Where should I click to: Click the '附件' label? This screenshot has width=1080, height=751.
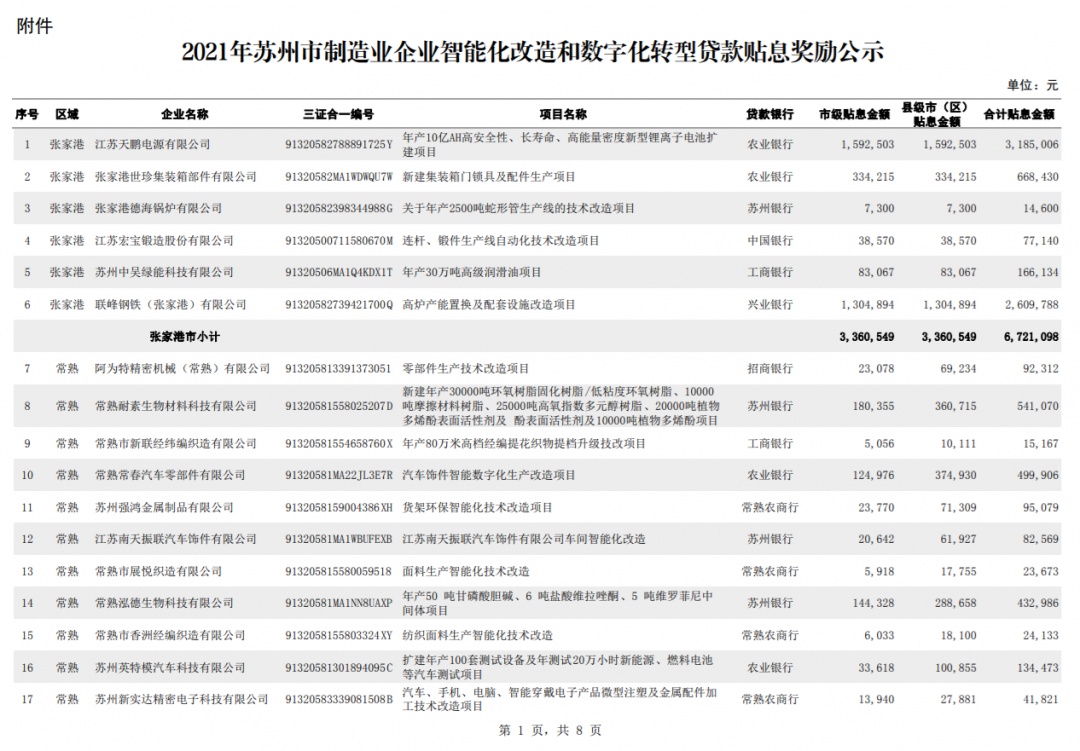(x=34, y=26)
